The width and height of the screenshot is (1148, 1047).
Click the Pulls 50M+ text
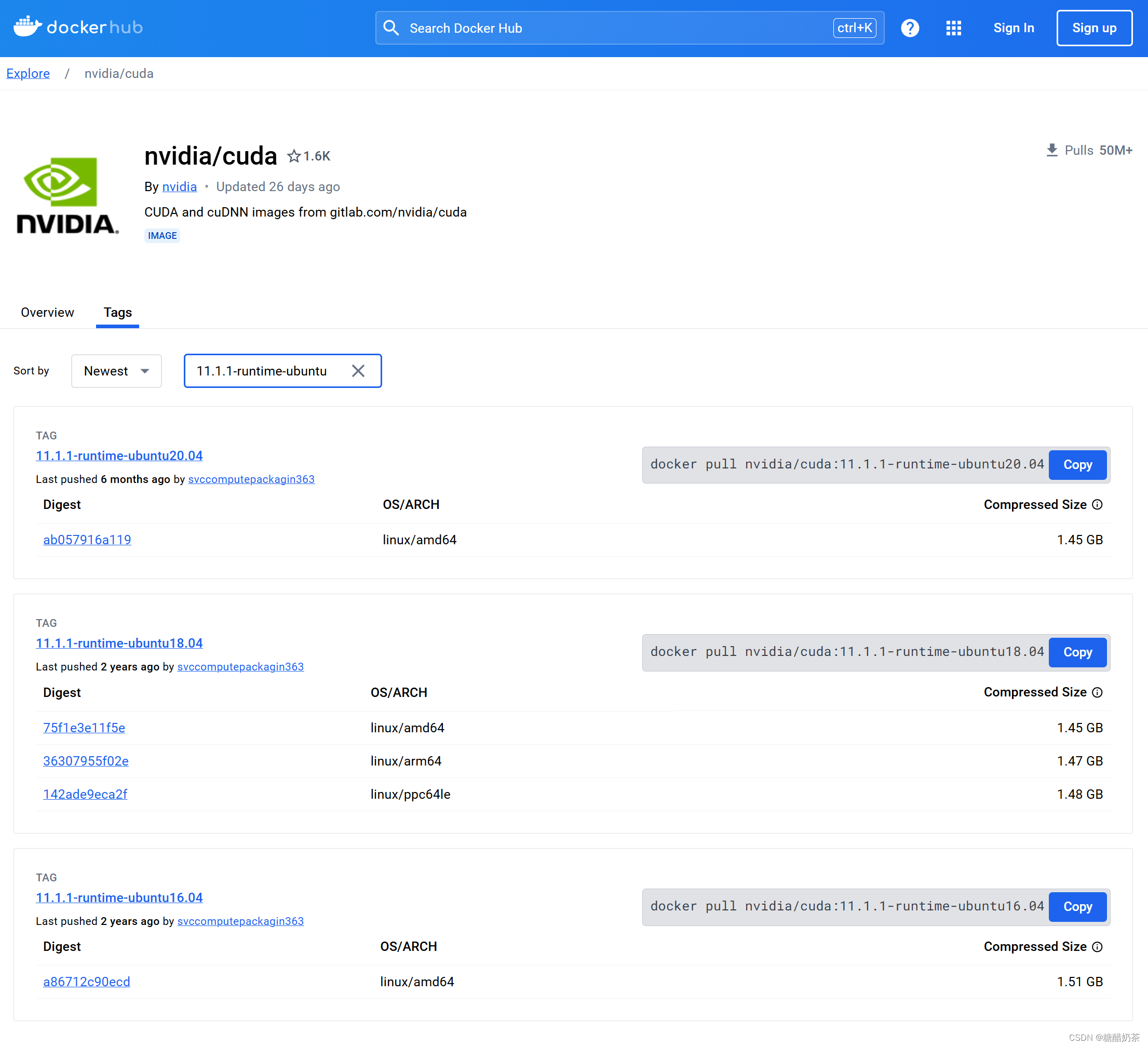coord(1099,150)
